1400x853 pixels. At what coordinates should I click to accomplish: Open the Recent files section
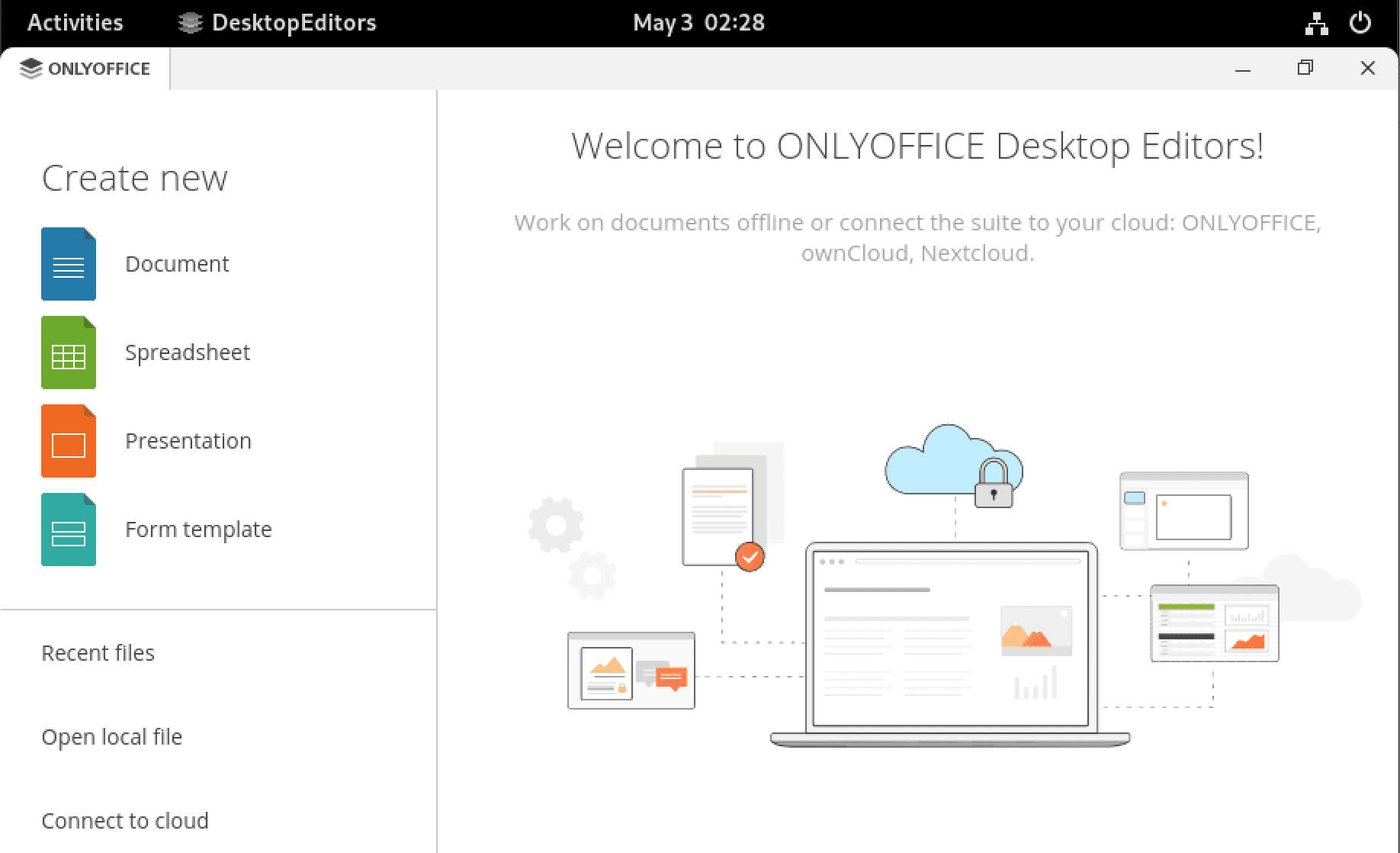point(98,653)
